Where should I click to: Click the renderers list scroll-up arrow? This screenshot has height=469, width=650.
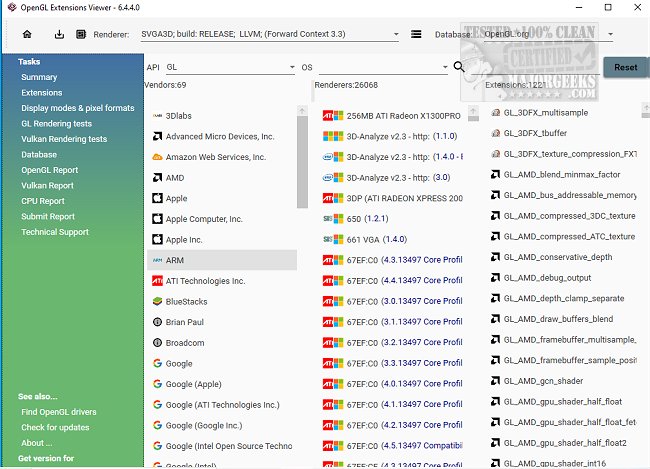473,111
